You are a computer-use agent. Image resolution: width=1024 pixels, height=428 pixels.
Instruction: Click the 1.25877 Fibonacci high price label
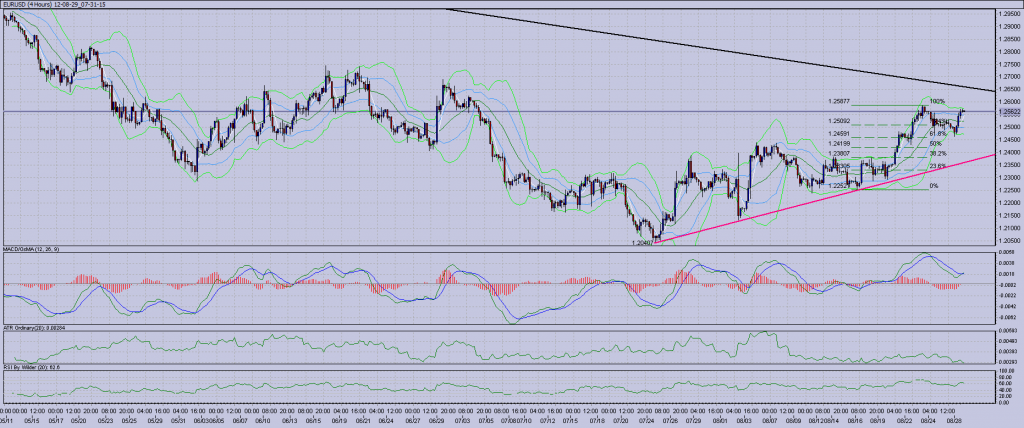pyautogui.click(x=841, y=101)
